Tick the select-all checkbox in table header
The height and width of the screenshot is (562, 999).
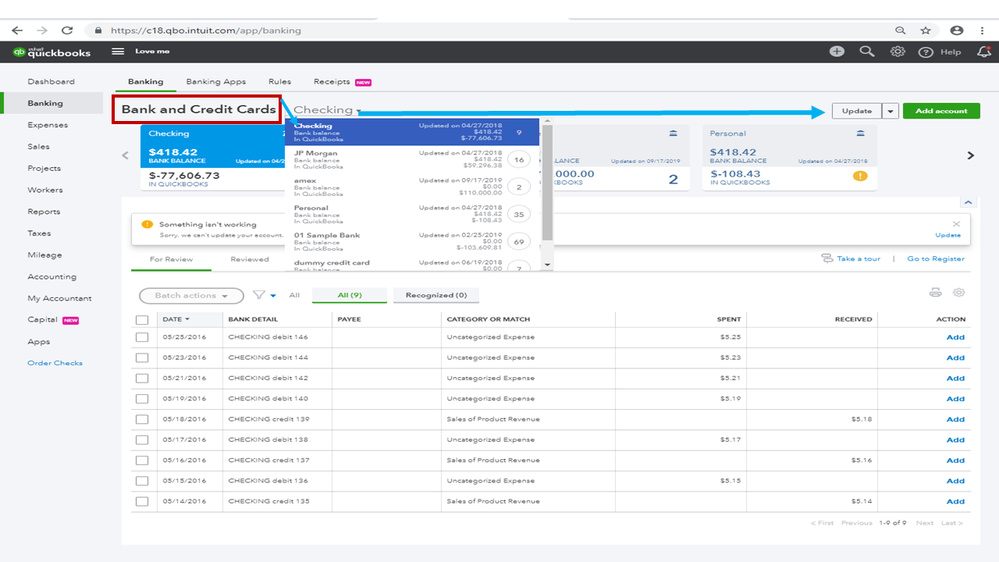[x=142, y=320]
